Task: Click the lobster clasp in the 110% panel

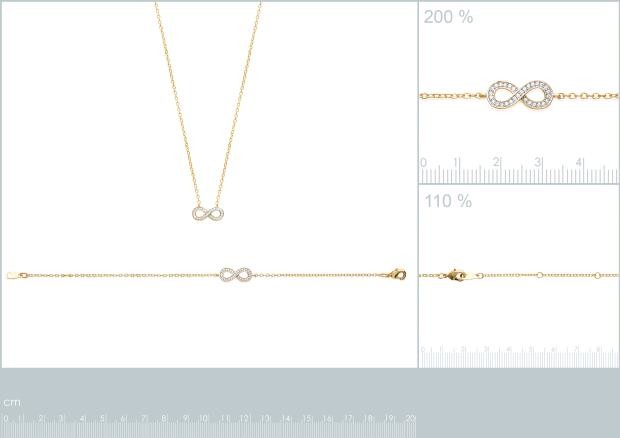Action: pyautogui.click(x=457, y=275)
